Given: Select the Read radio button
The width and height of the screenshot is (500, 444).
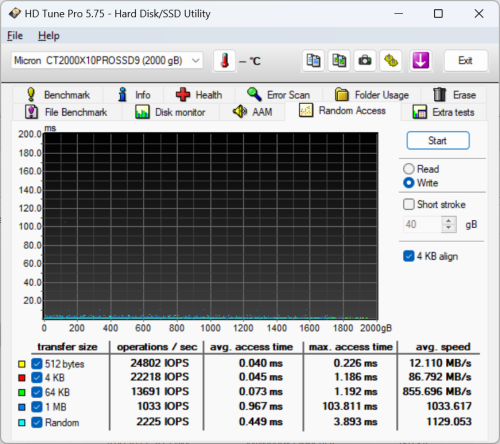Looking at the screenshot, I should [409, 169].
